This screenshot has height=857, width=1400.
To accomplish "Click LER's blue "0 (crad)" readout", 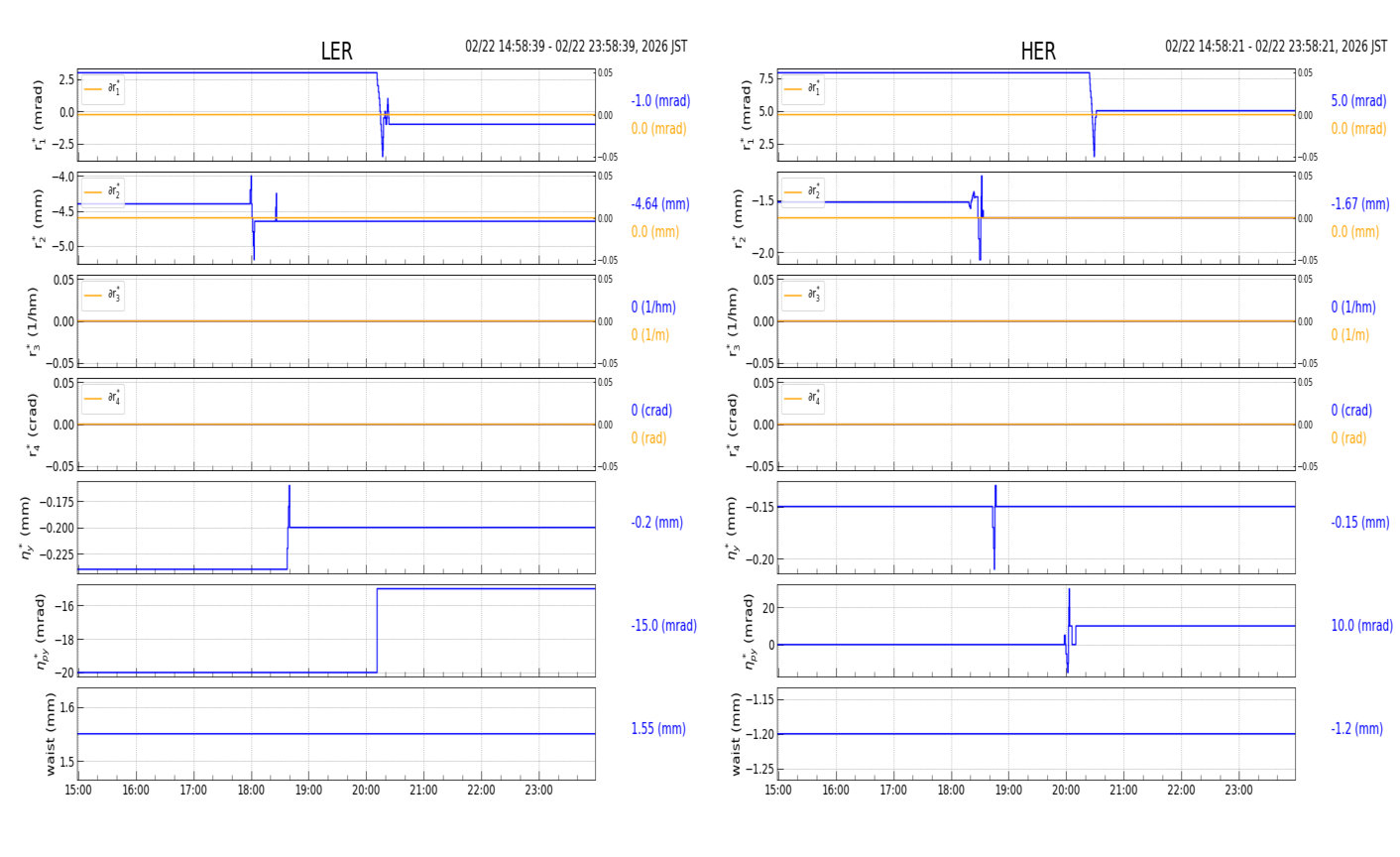I will (x=651, y=411).
